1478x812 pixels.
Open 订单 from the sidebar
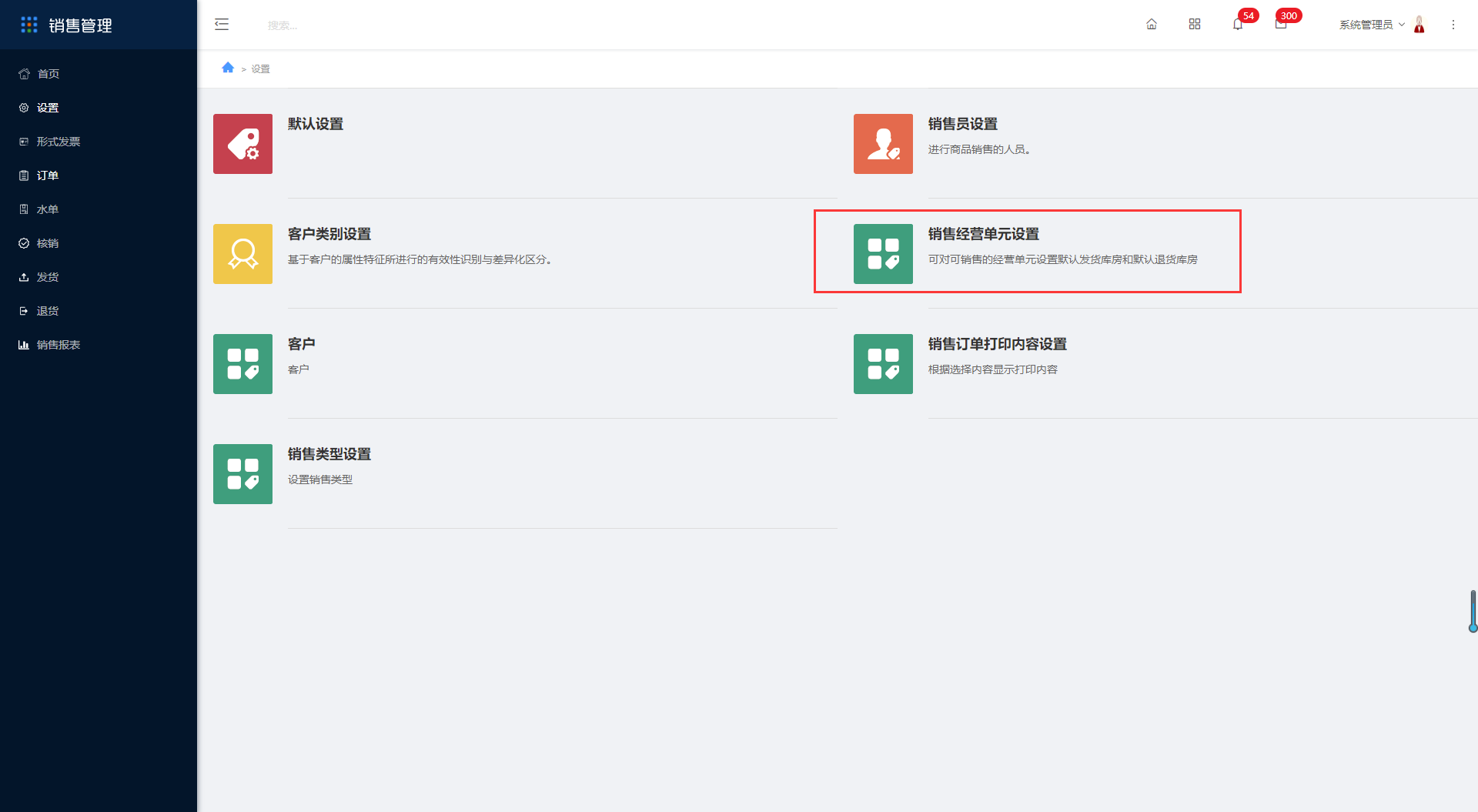99,175
